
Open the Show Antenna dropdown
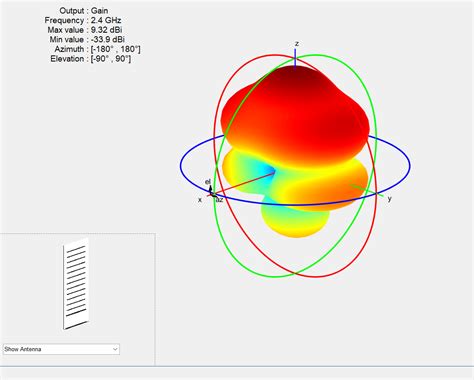click(x=61, y=349)
